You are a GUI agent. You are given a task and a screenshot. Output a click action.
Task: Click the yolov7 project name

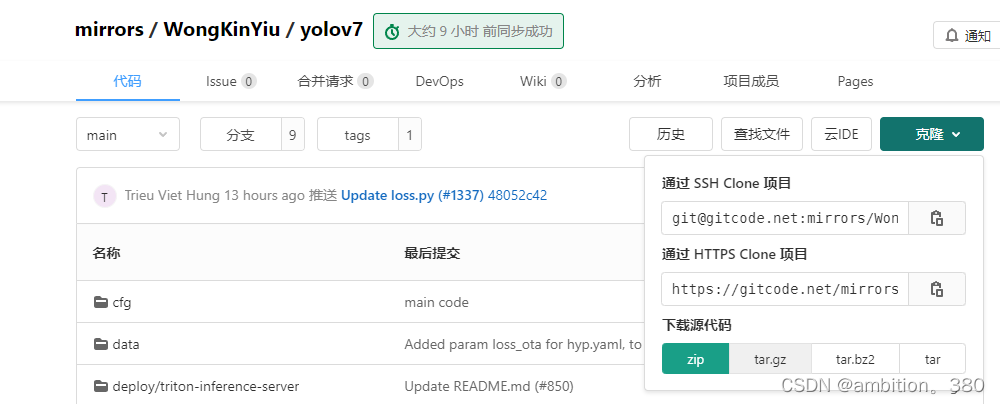pos(332,29)
